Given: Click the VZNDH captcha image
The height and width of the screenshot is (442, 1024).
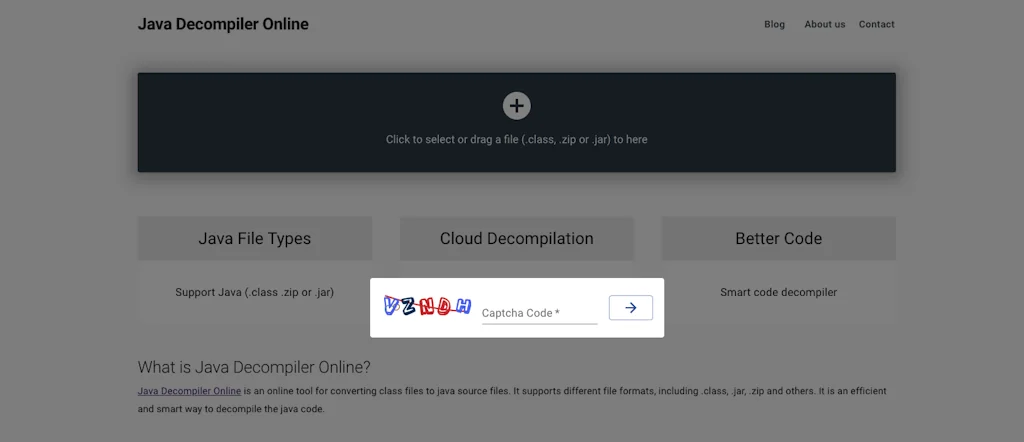Looking at the screenshot, I should (x=427, y=306).
